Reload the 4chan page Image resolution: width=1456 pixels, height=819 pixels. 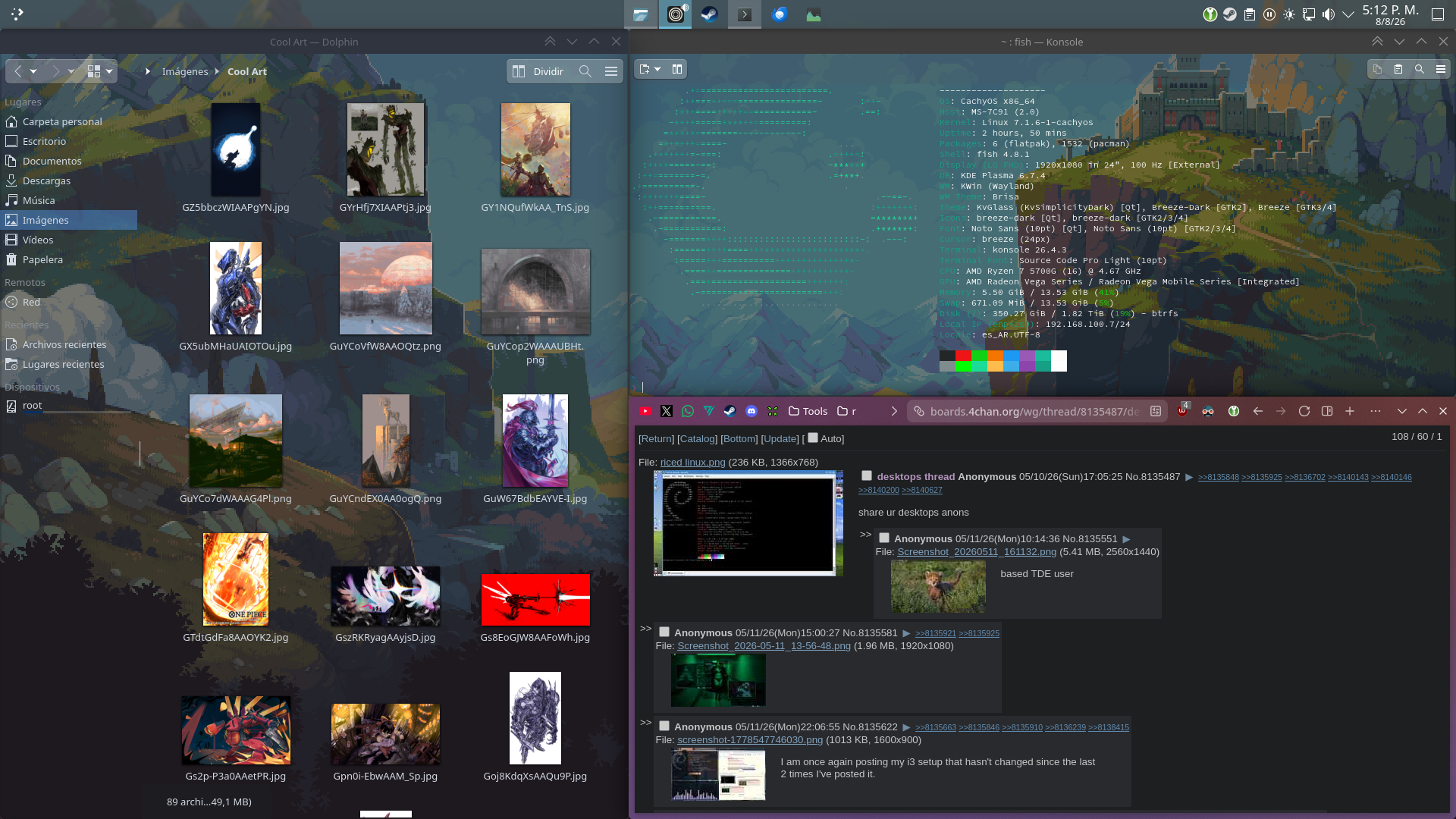click(x=1304, y=411)
